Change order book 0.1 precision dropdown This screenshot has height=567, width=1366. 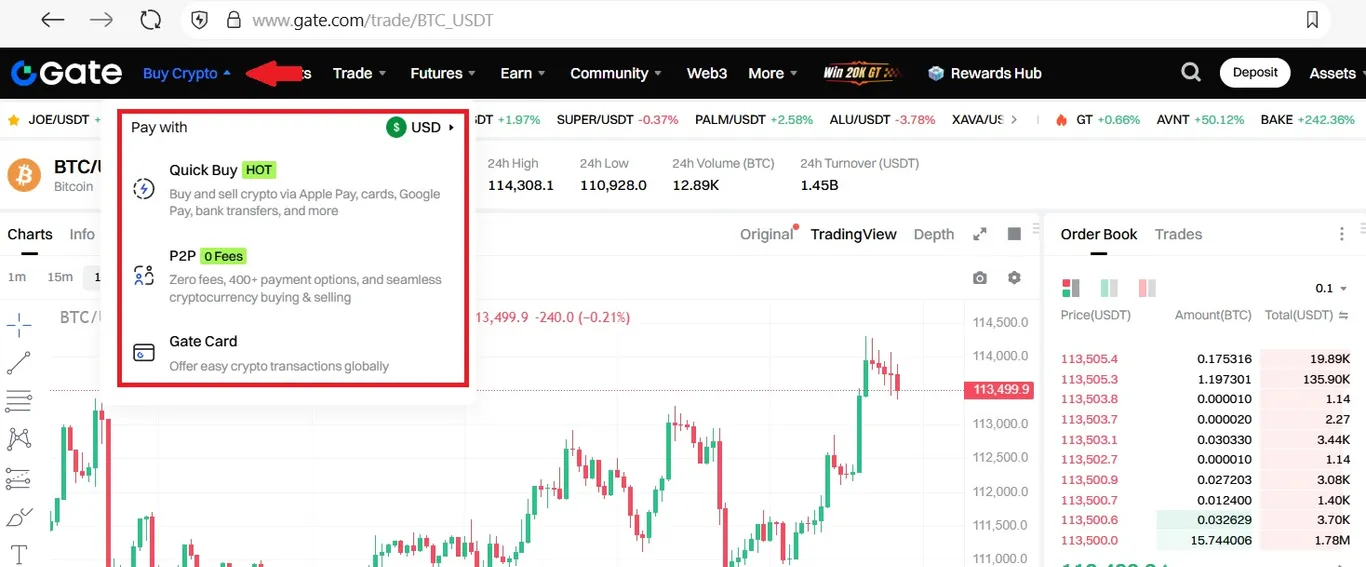(x=1331, y=288)
